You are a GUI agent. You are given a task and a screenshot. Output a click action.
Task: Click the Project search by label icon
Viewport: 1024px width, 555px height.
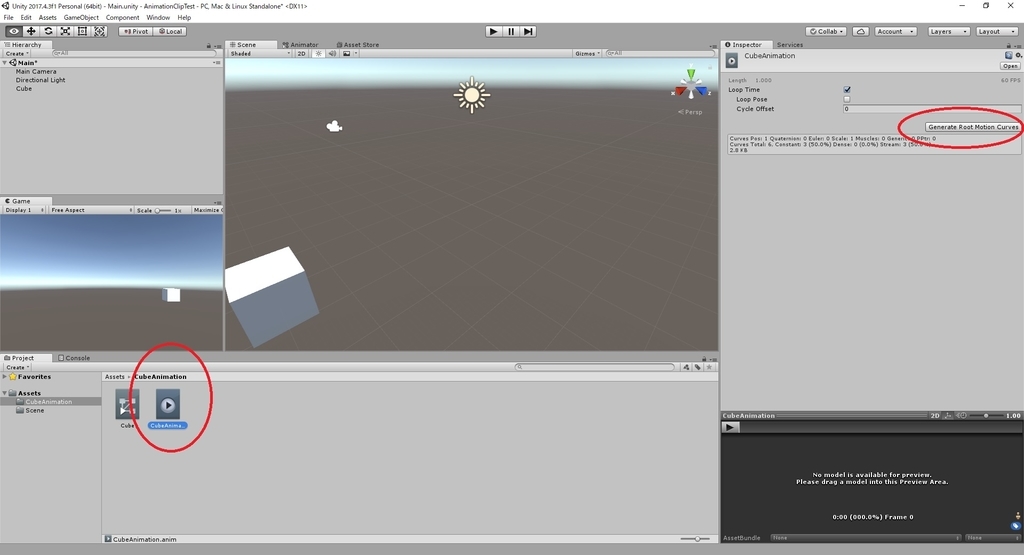[697, 367]
